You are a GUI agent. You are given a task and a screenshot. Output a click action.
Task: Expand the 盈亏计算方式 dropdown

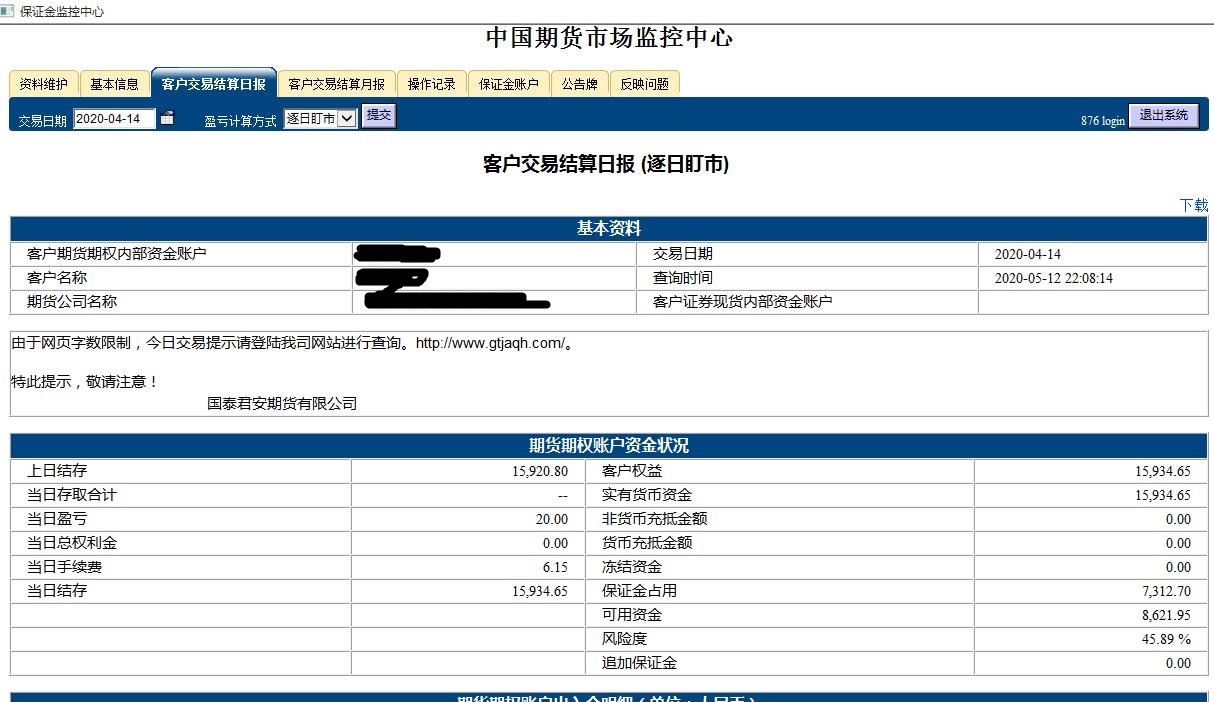320,119
